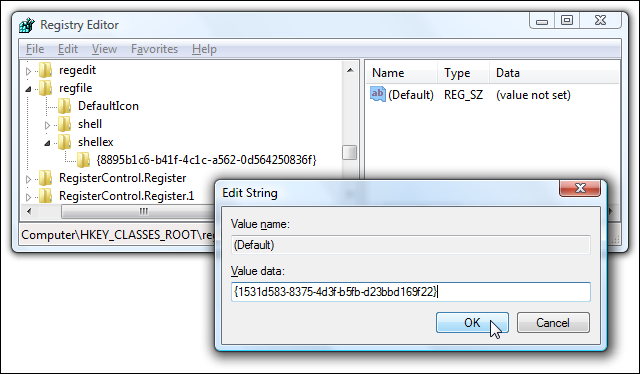
Task: Select the {8895b1c6-b41f-4c1c-a562-0d564250836f} key
Action: tap(206, 160)
